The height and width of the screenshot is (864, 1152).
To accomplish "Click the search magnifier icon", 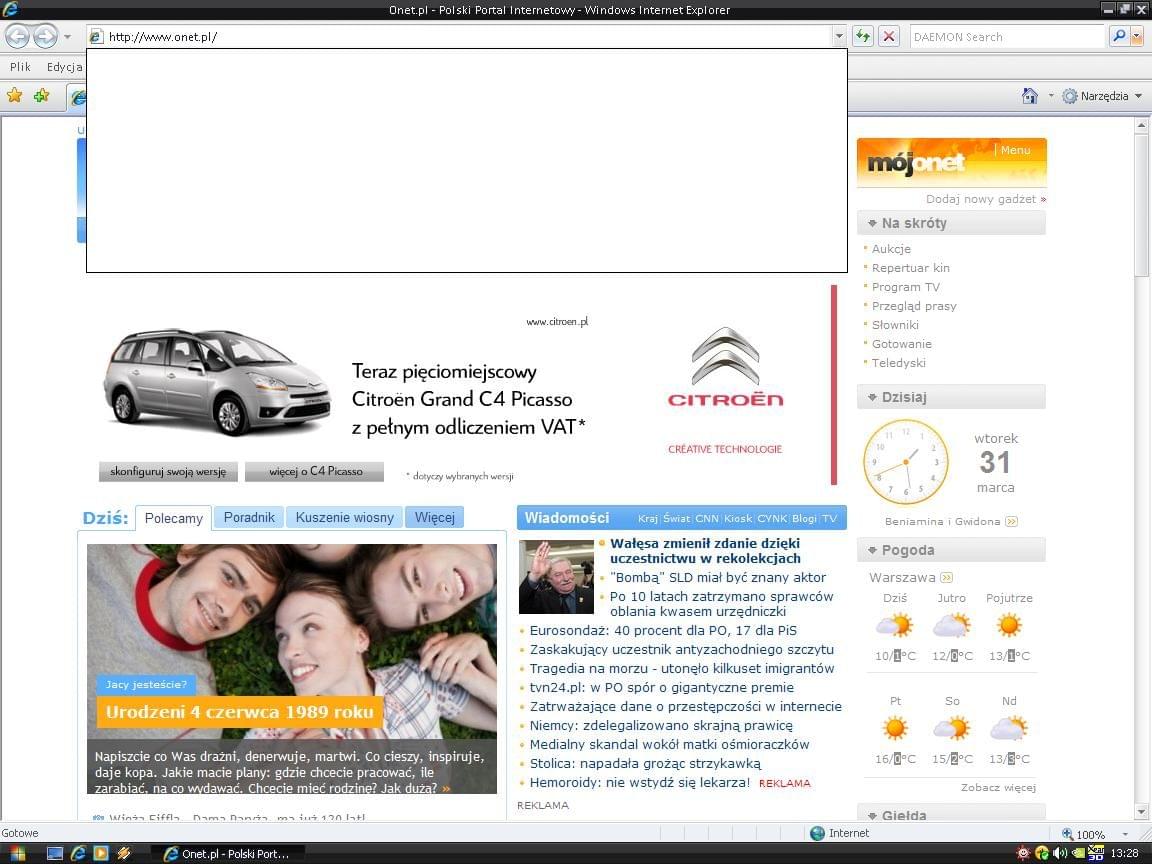I will point(1119,36).
